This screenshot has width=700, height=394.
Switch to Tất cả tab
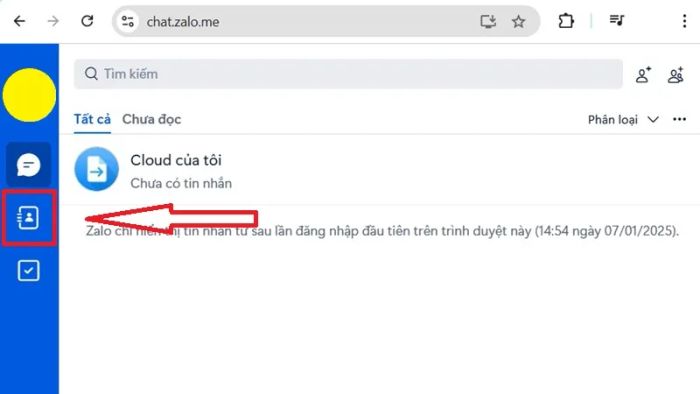click(92, 120)
